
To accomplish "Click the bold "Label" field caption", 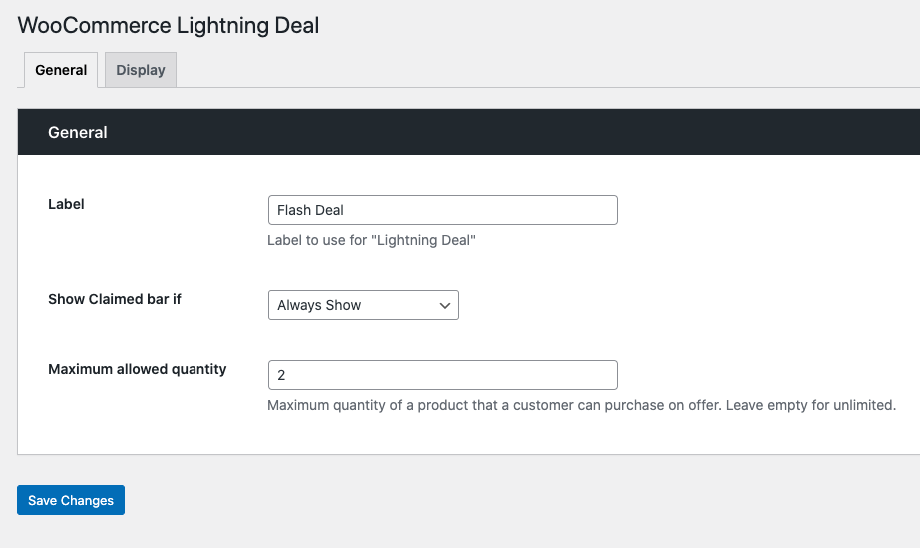I will [66, 204].
